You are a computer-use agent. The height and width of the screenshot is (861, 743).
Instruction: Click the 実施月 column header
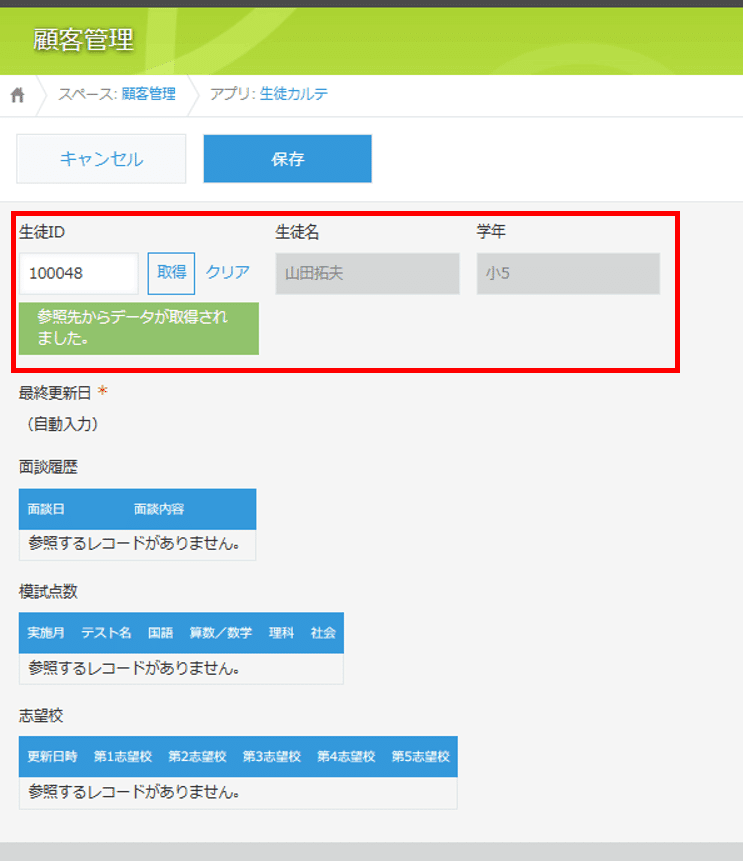(x=46, y=633)
